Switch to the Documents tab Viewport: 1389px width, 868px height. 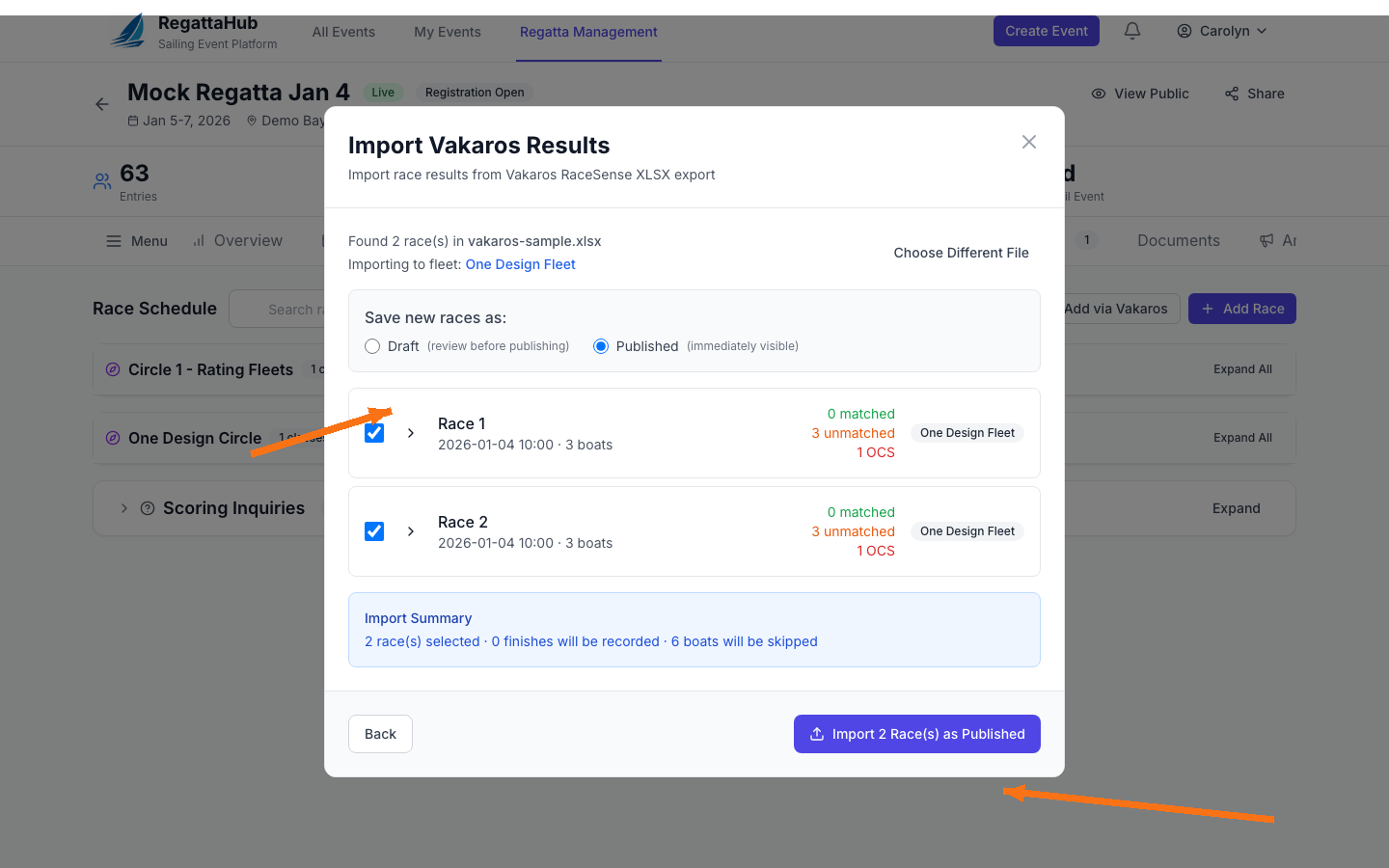point(1178,241)
